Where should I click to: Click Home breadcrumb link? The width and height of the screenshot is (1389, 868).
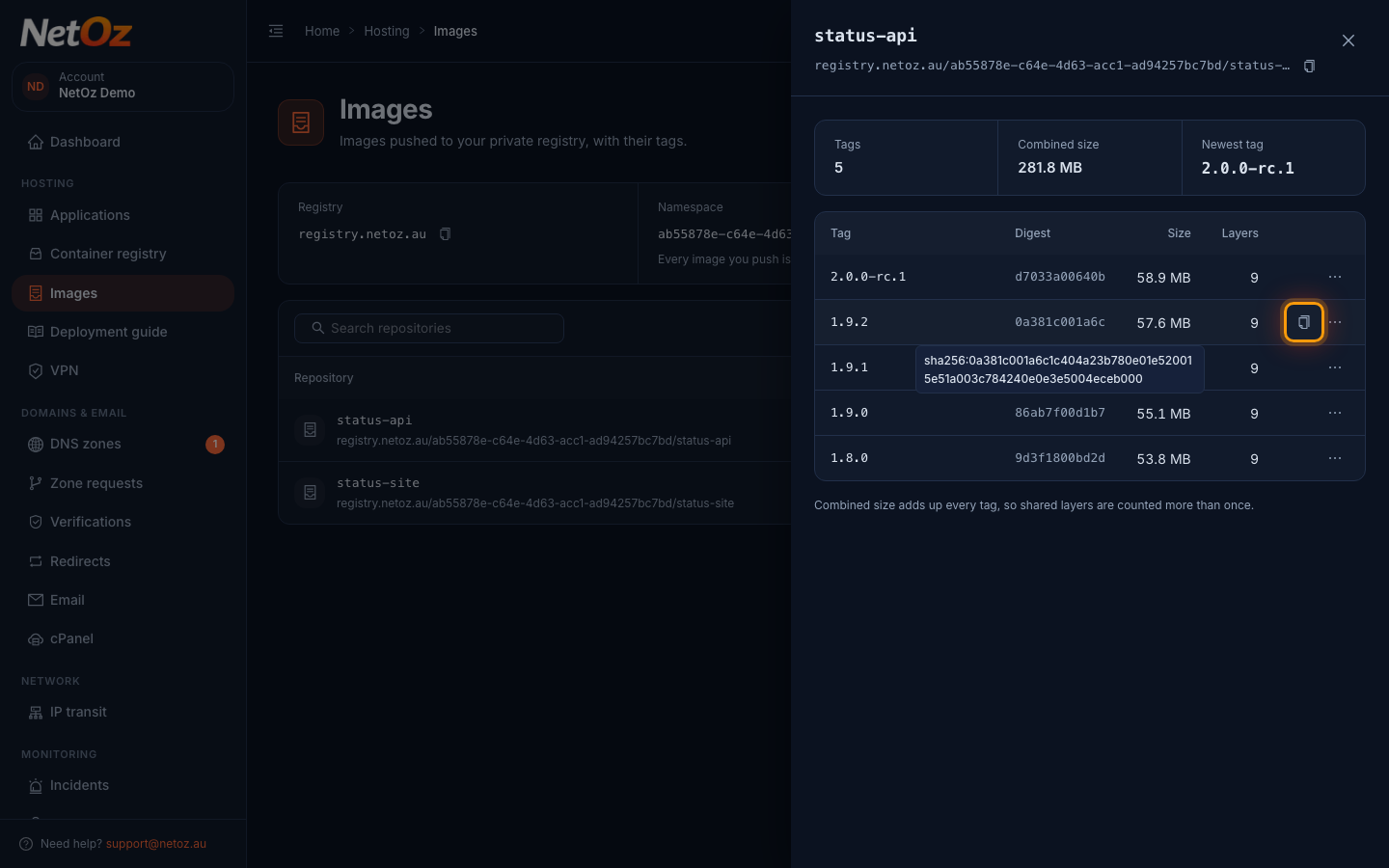pyautogui.click(x=322, y=31)
